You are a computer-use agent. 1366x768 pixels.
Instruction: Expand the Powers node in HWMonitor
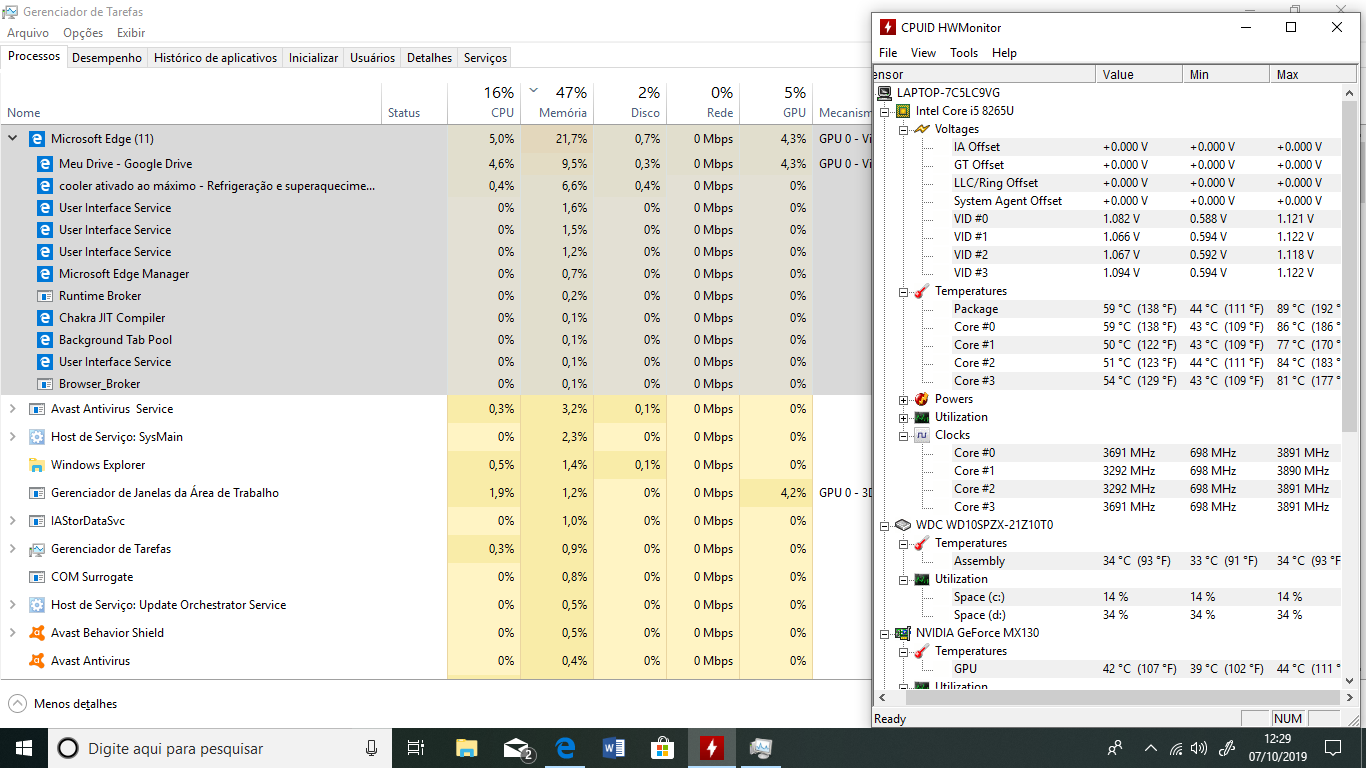(904, 399)
